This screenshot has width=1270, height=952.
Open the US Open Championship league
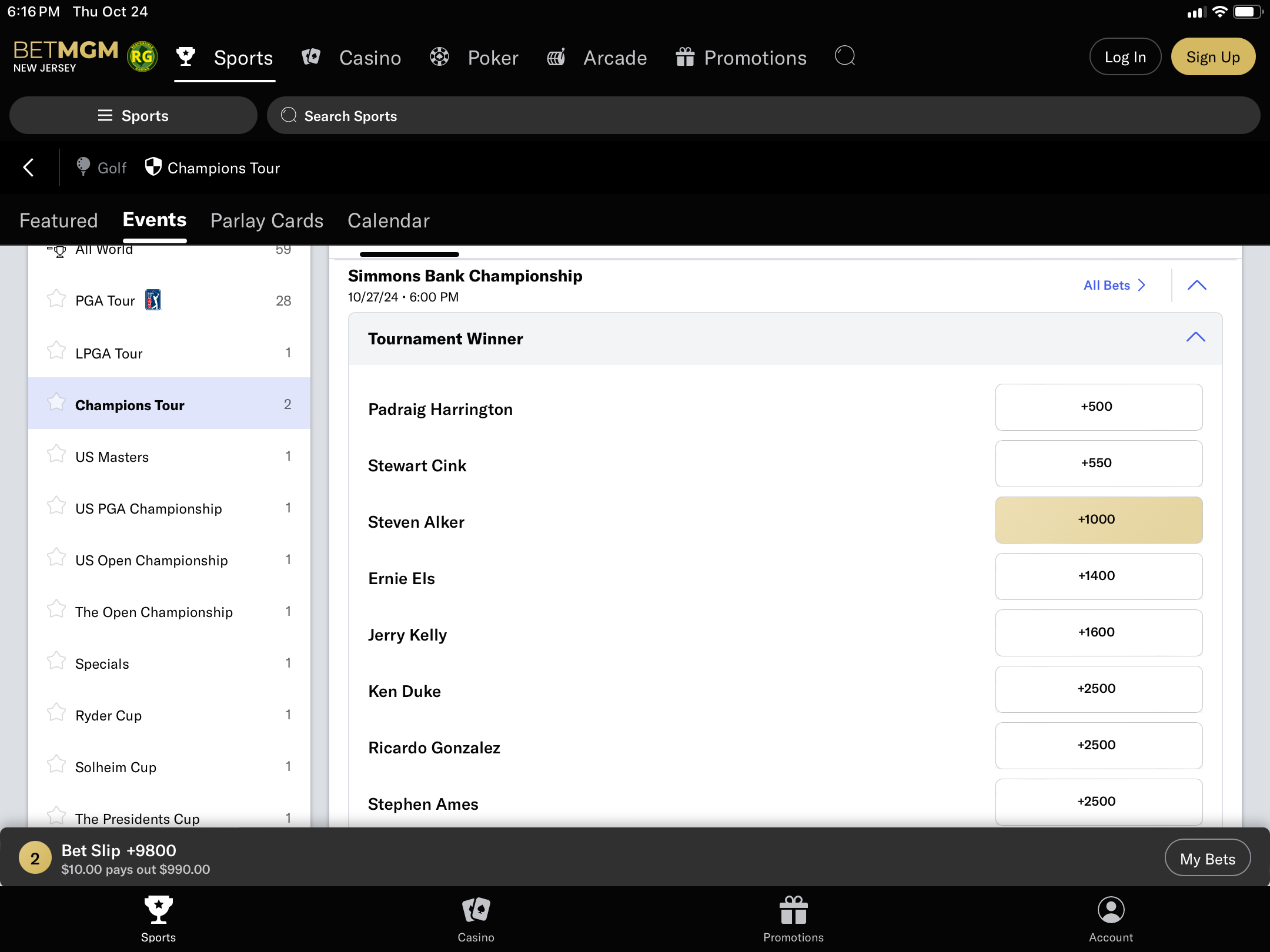[169, 559]
